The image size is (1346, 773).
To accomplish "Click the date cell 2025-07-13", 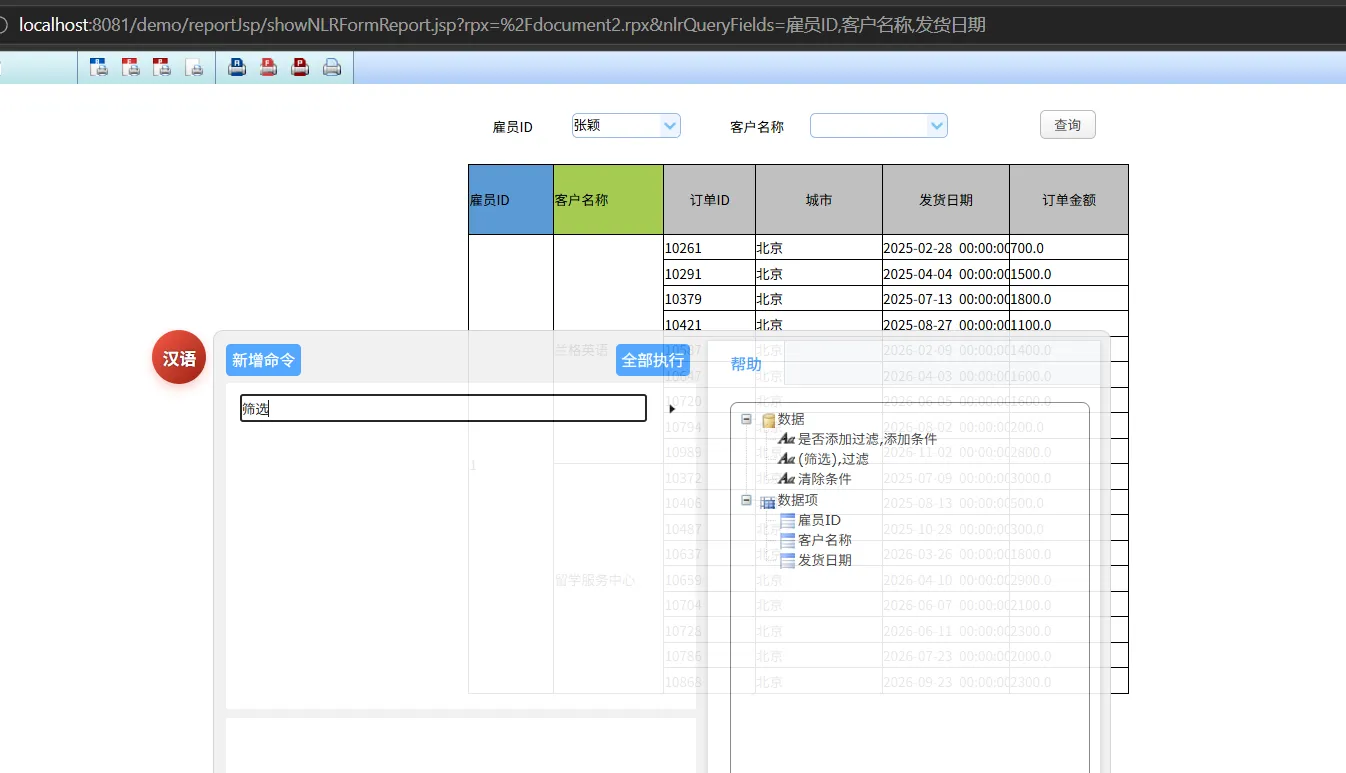I will (x=946, y=299).
